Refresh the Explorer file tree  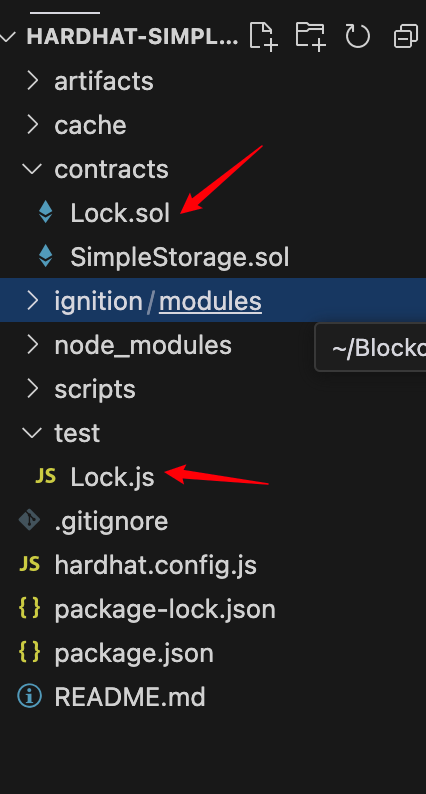point(358,36)
